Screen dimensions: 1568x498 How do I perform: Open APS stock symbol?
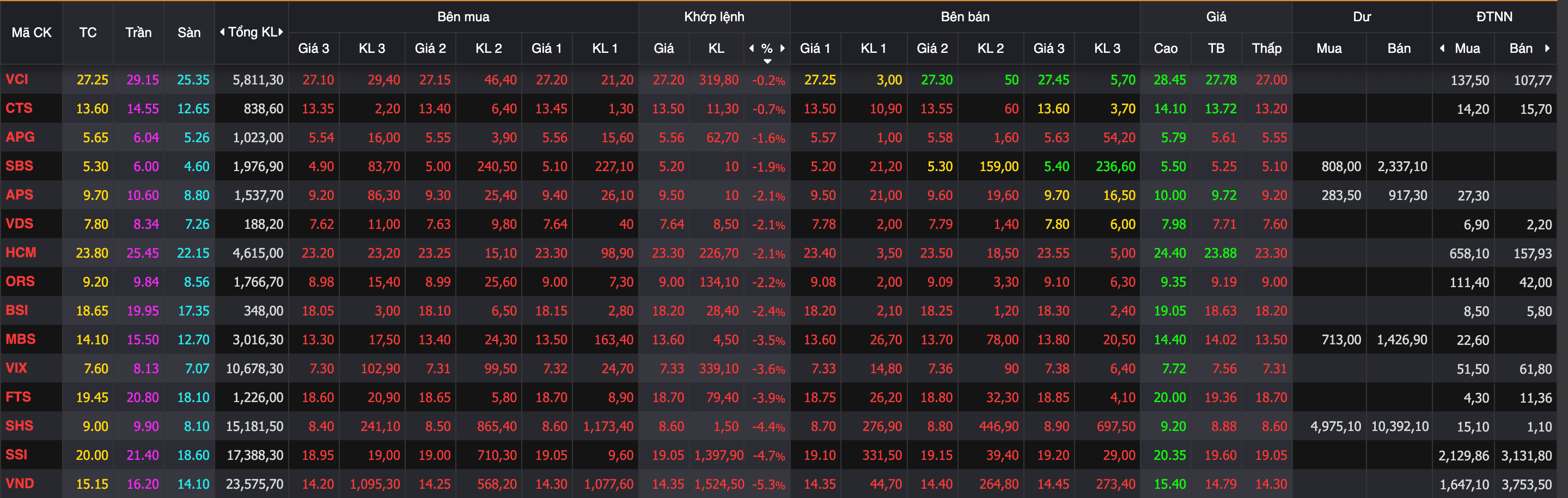point(20,195)
